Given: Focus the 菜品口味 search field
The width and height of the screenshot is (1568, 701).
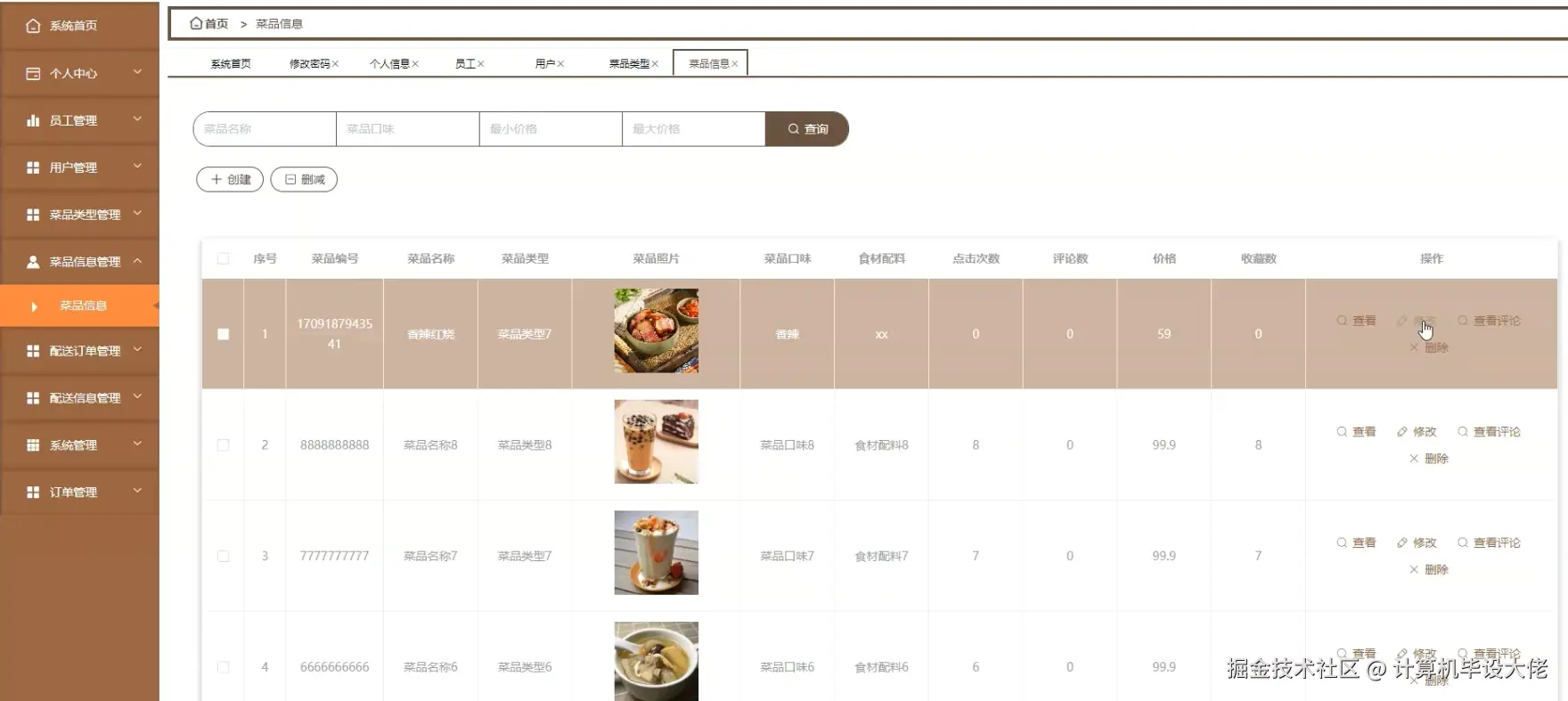Looking at the screenshot, I should [408, 129].
